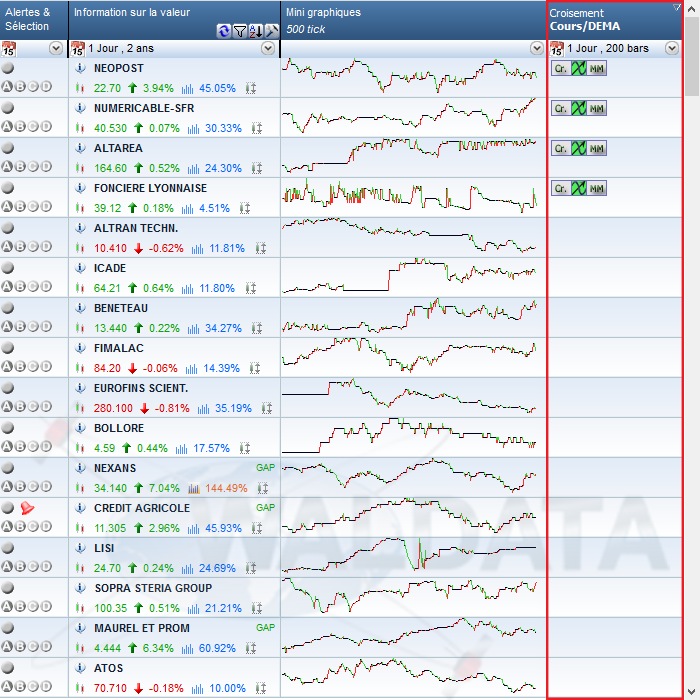700x700 pixels.
Task: Click ATOS change -0.18%
Action: (x=166, y=688)
